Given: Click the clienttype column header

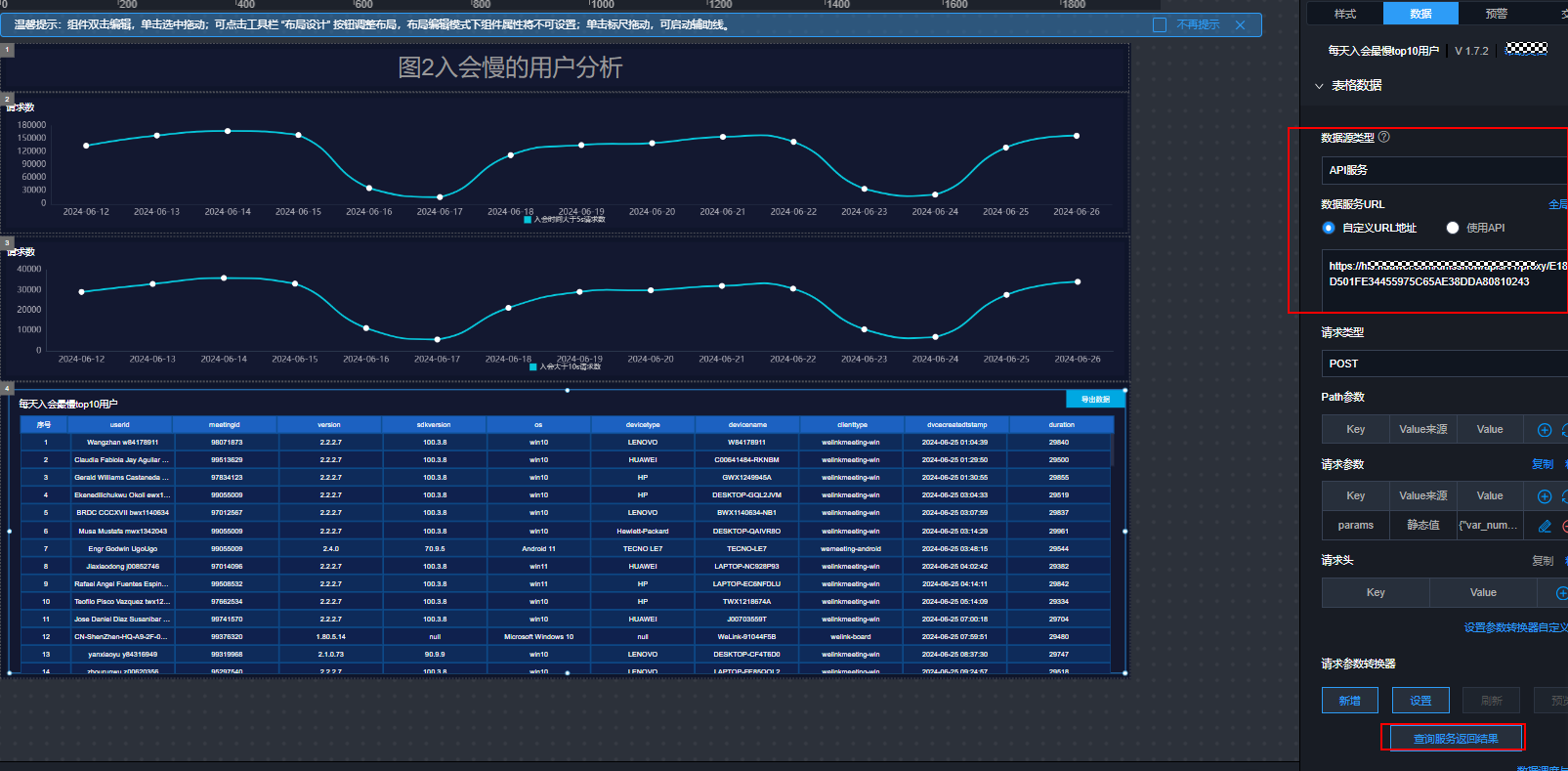Looking at the screenshot, I should [852, 425].
